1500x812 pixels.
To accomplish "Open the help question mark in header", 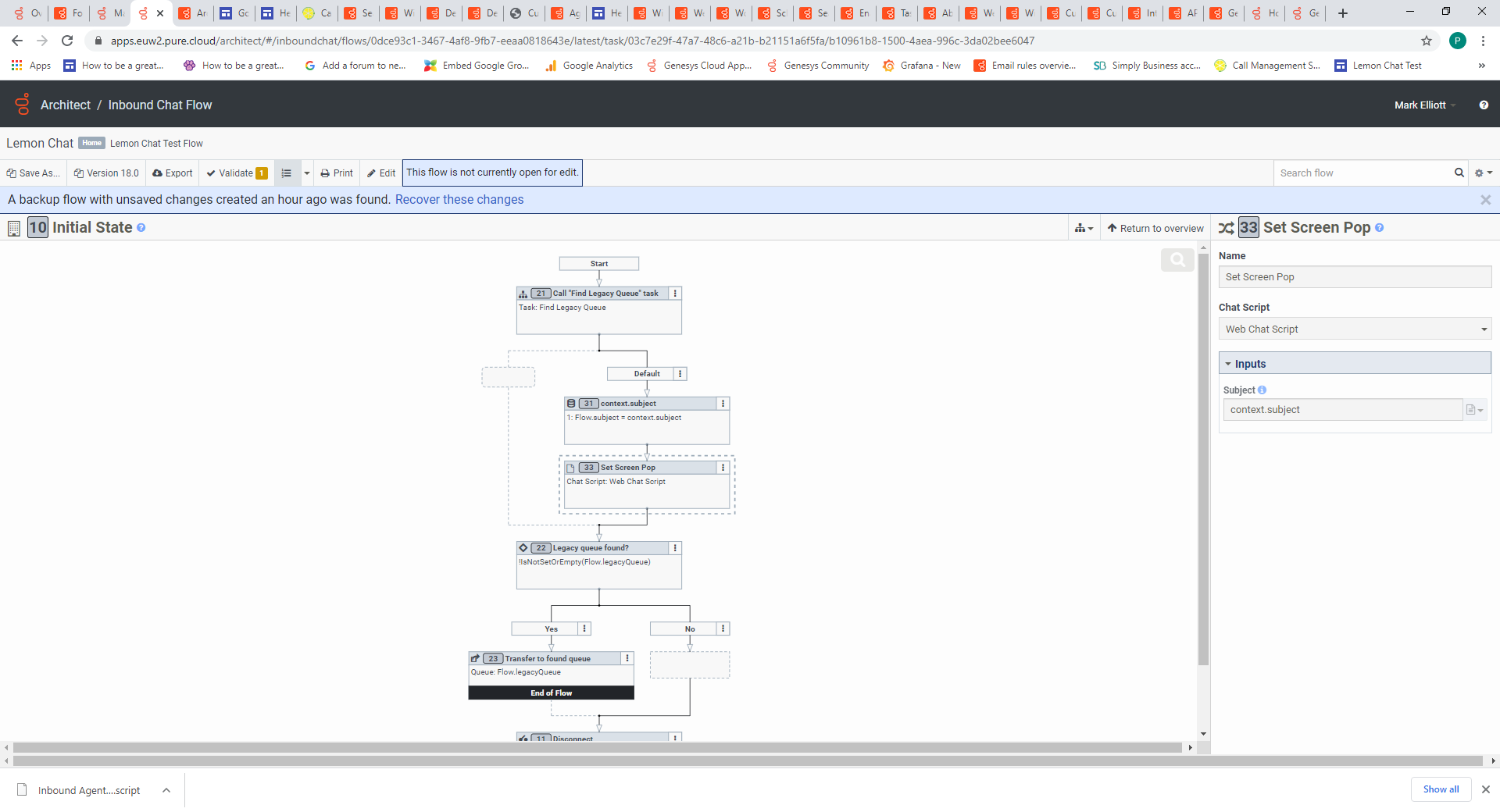I will coord(1484,105).
